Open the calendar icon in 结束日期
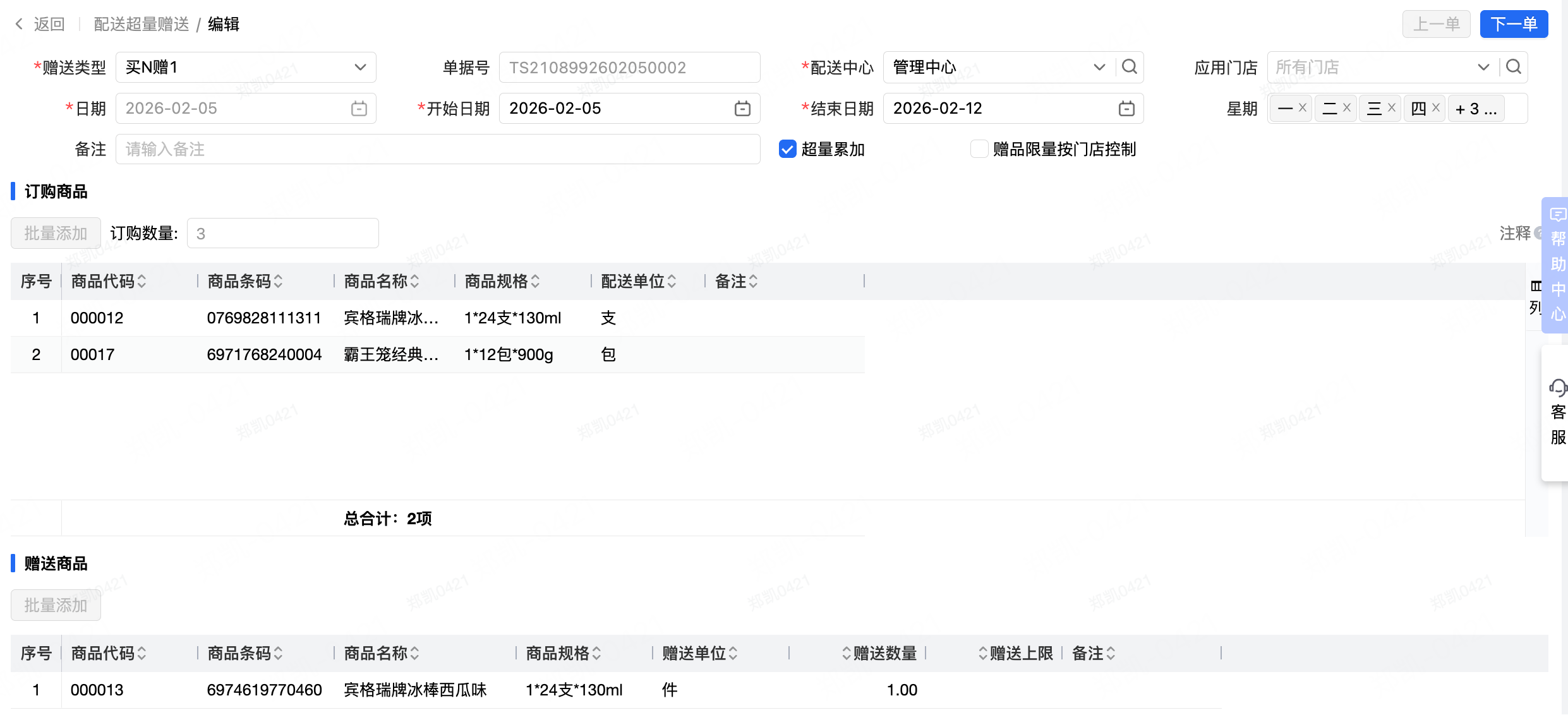The image size is (1568, 715). click(x=1126, y=109)
